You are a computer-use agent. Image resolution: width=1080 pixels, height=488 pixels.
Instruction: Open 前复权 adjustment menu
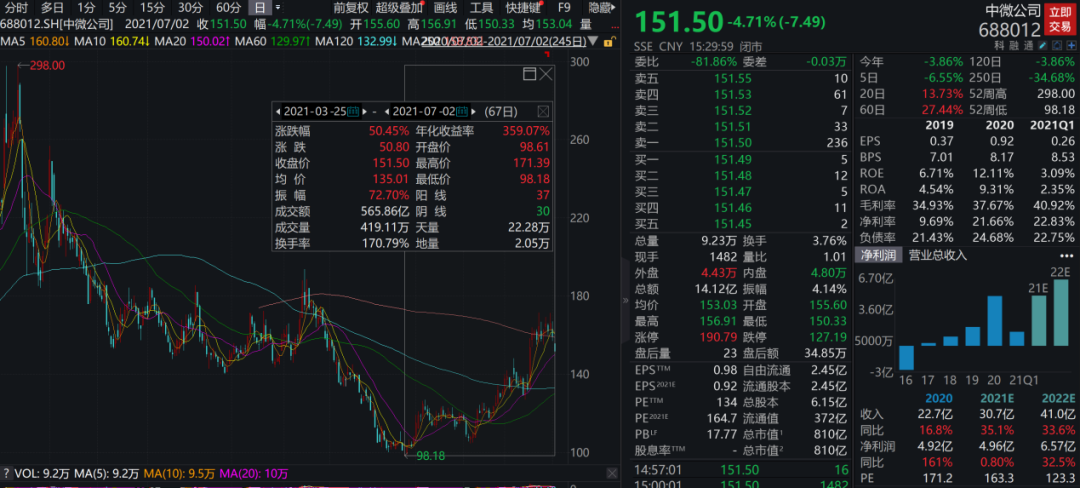(351, 8)
